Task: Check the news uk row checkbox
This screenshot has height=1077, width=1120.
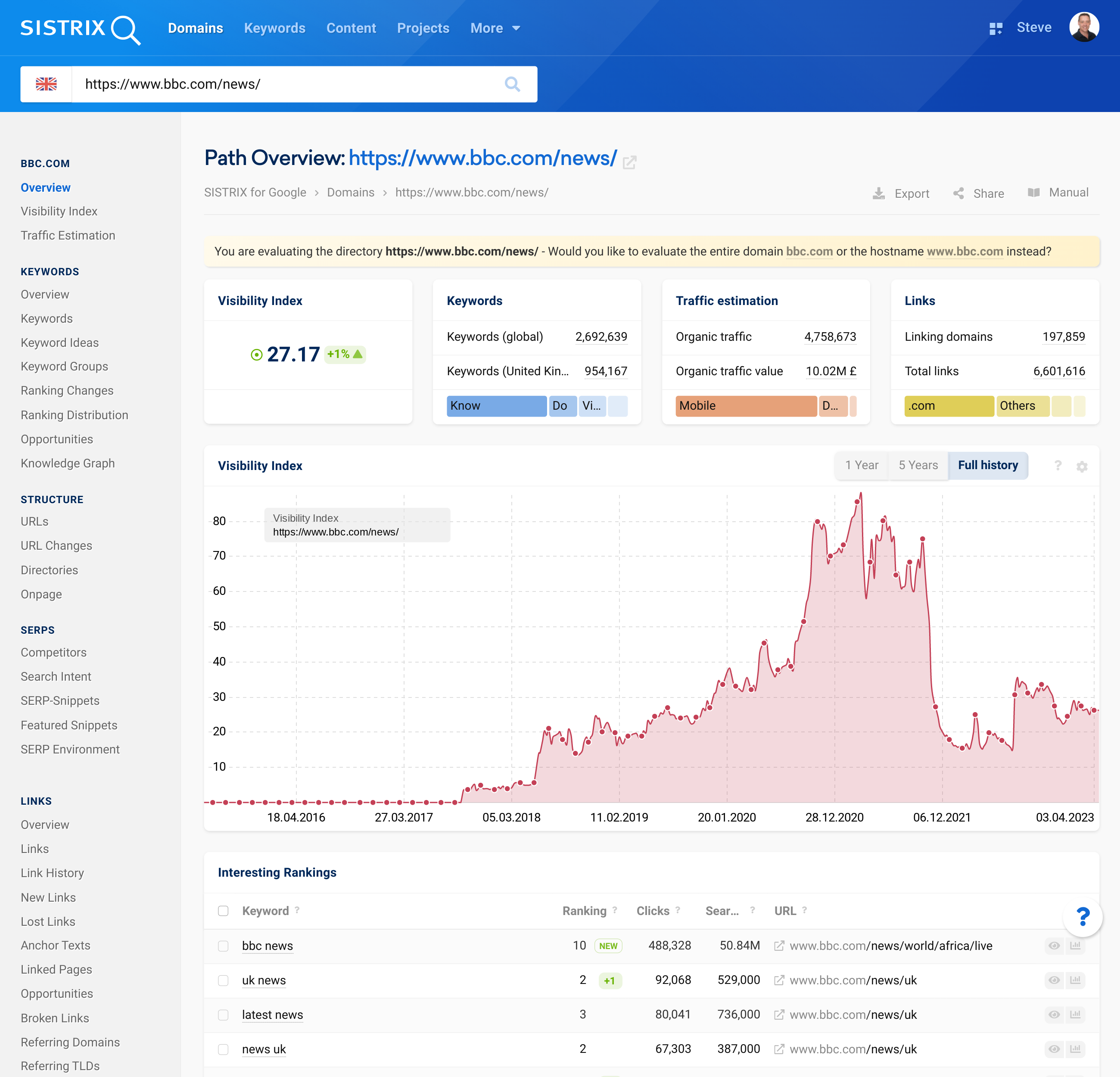Action: point(223,1049)
